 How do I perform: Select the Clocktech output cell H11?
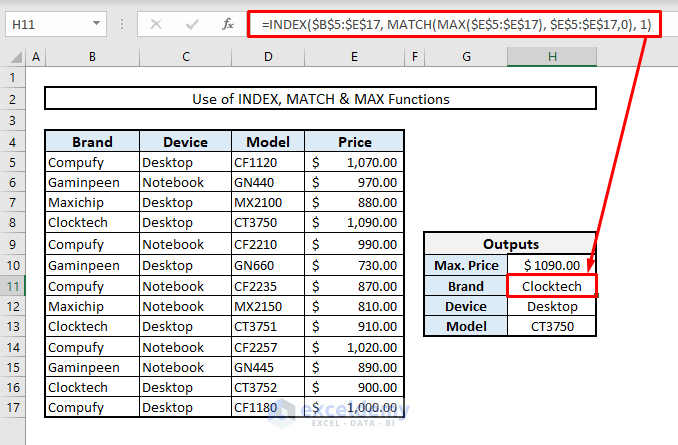click(x=551, y=286)
